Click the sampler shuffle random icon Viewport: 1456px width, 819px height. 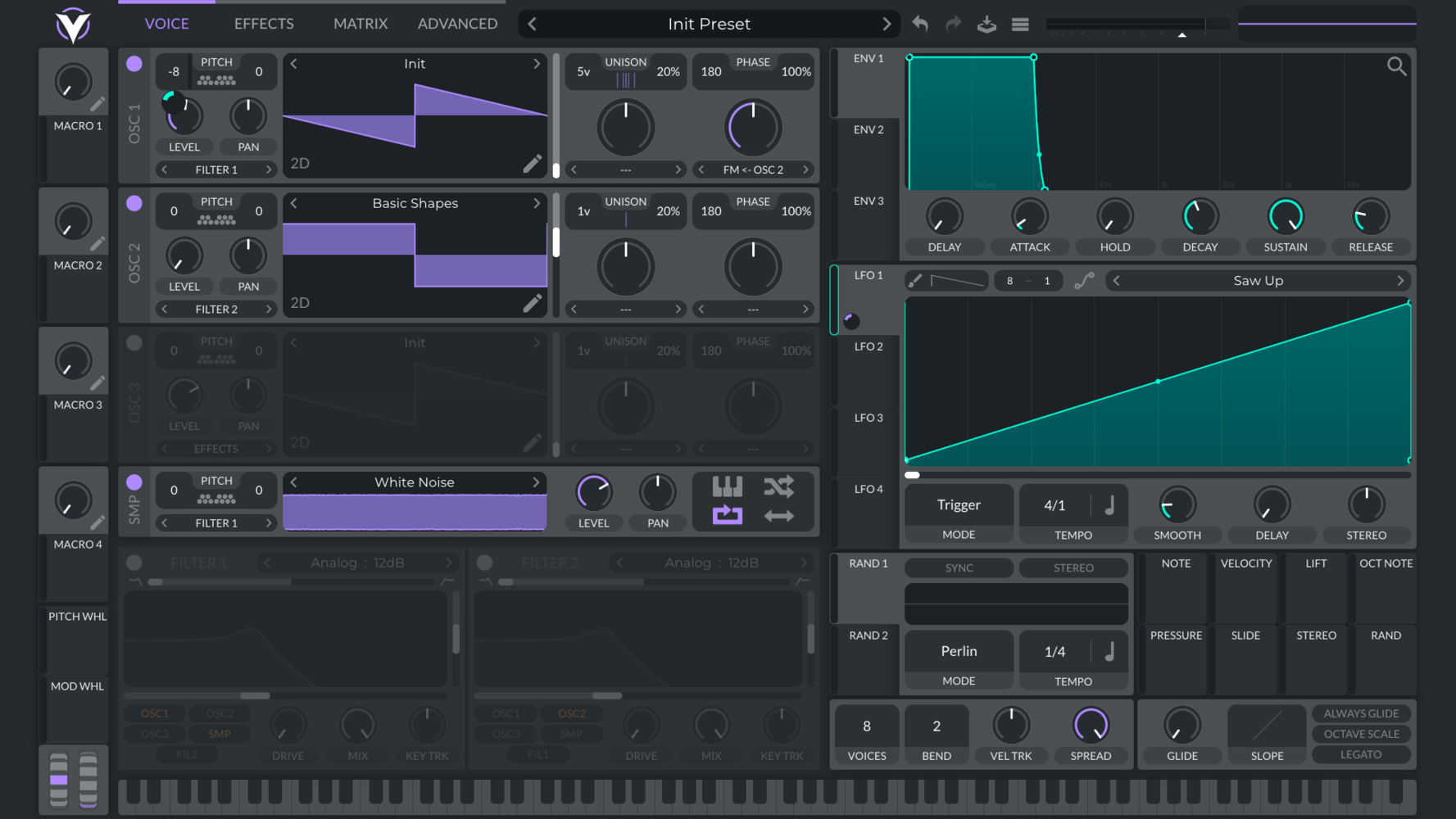pos(778,486)
